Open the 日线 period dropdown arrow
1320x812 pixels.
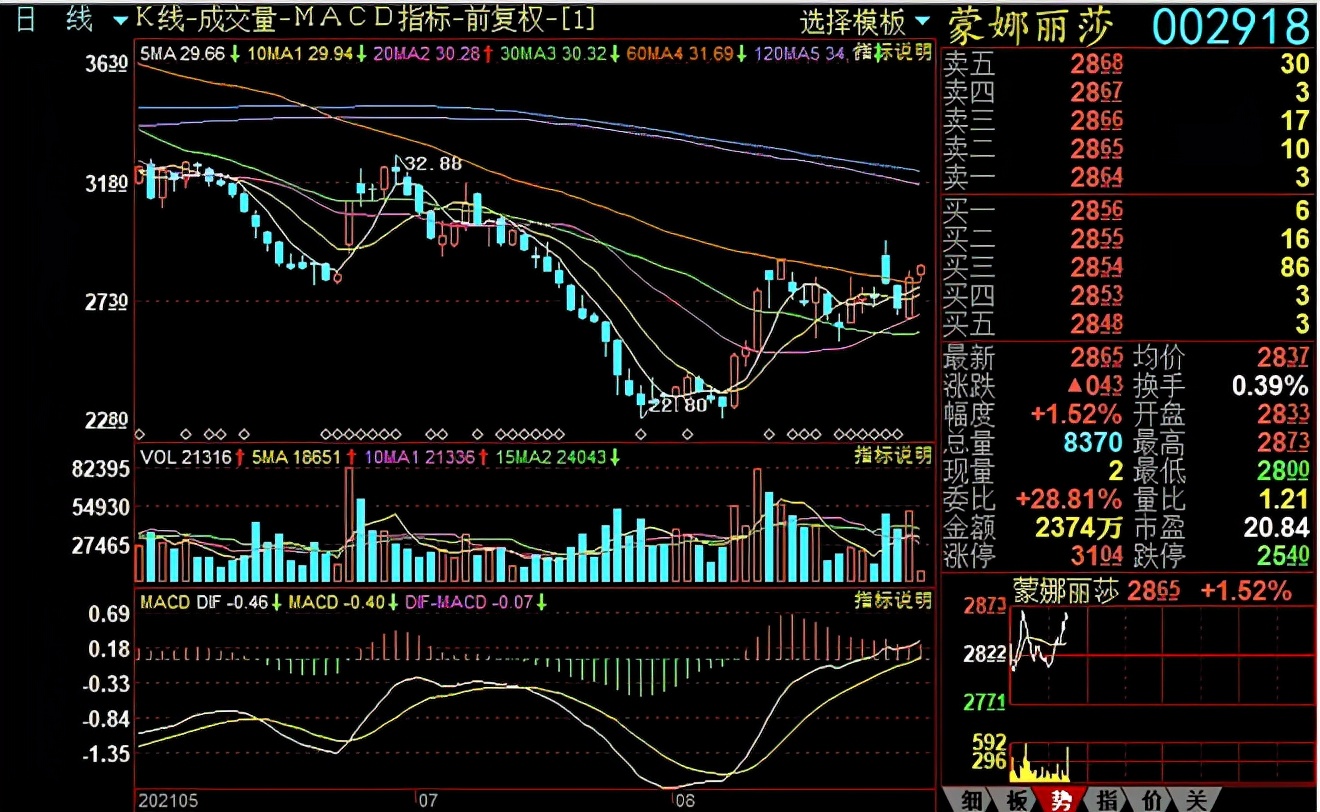120,20
